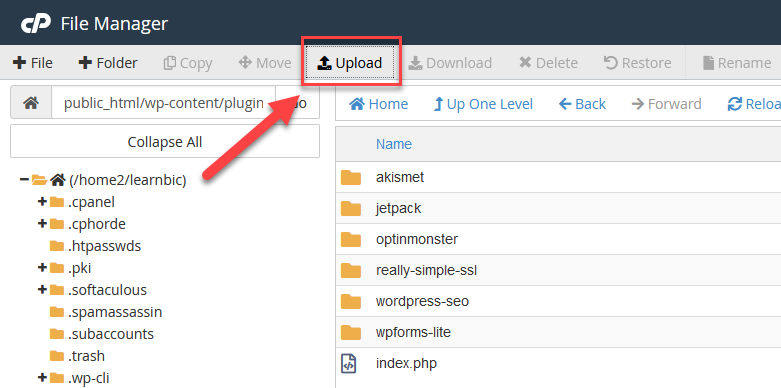Expand the .pki folder

(x=42, y=268)
